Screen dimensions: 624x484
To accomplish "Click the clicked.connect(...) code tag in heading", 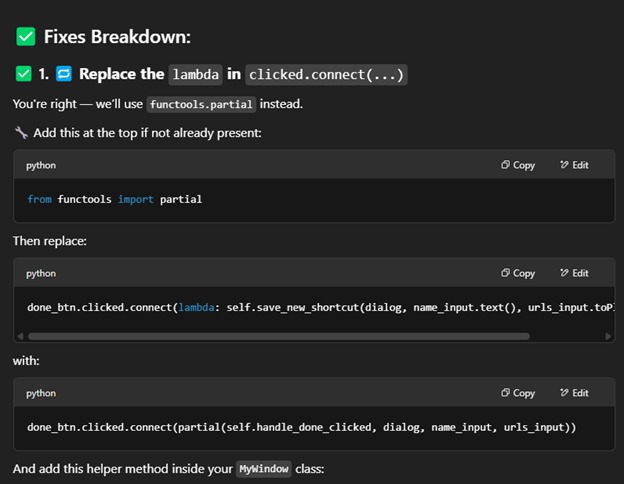I will click(x=326, y=74).
